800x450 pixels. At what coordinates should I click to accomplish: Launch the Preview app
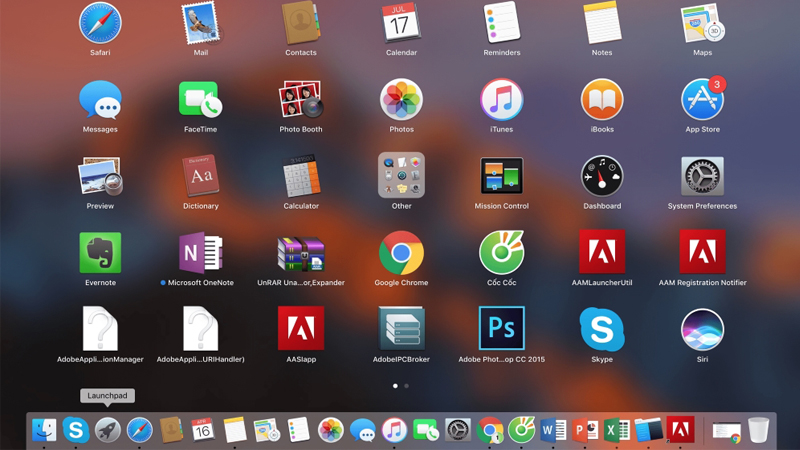100,177
